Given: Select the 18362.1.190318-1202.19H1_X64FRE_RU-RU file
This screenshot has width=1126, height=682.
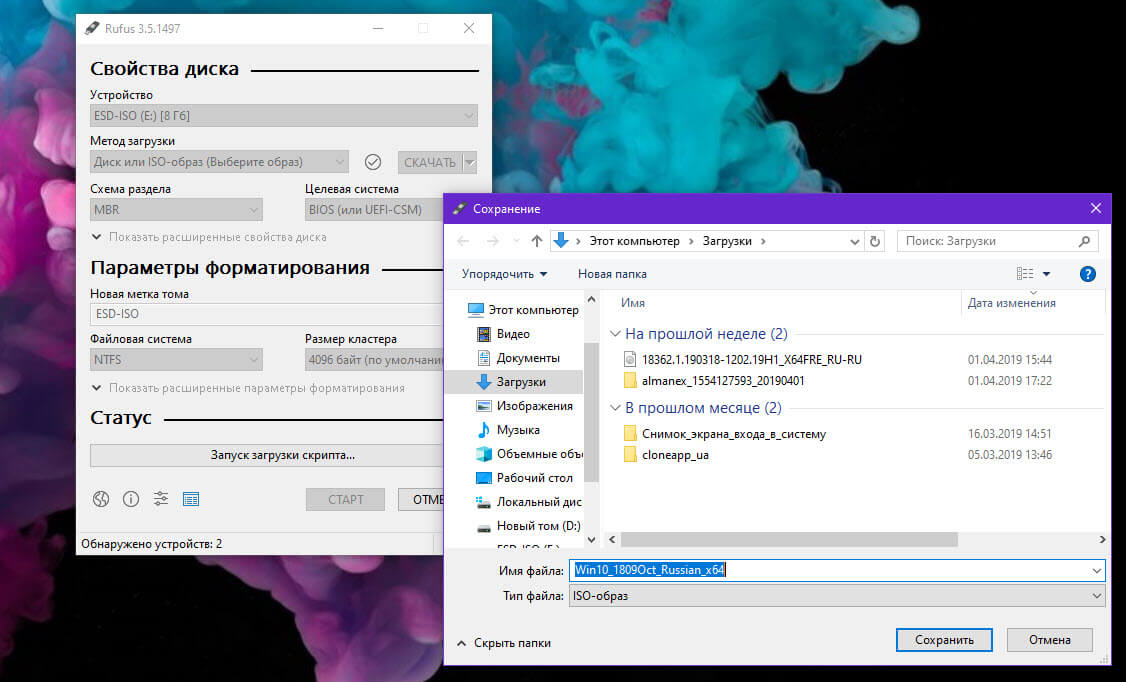Looking at the screenshot, I should [751, 360].
